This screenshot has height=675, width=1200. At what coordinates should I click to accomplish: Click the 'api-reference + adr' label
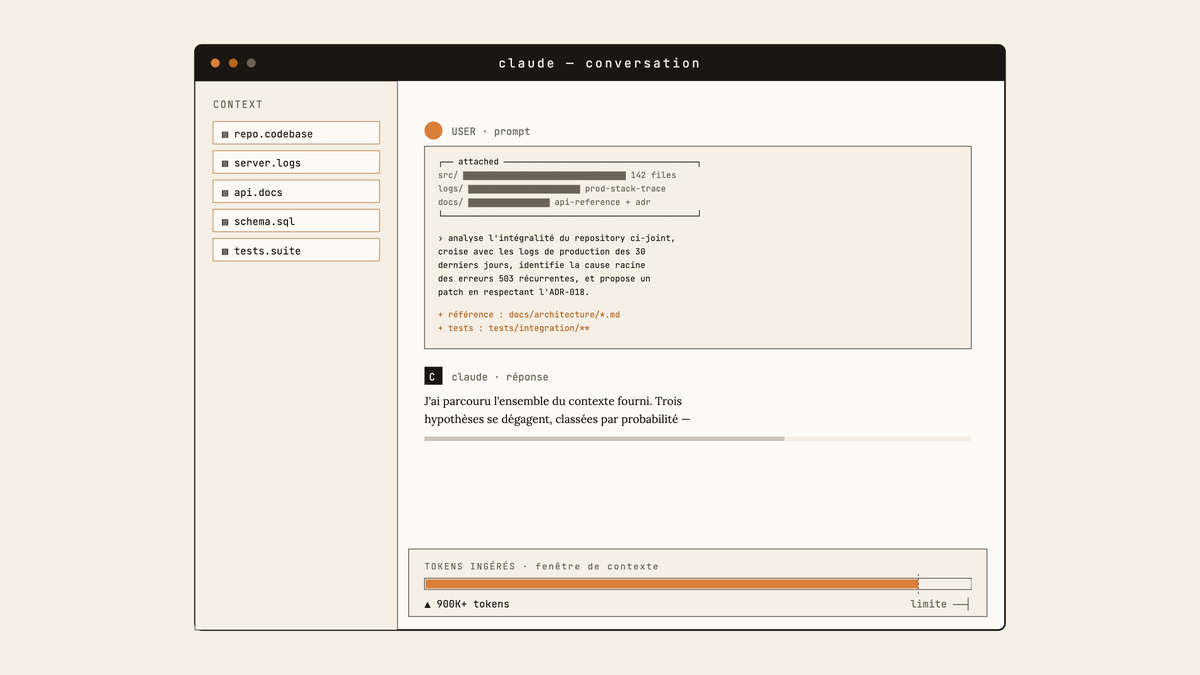603,202
